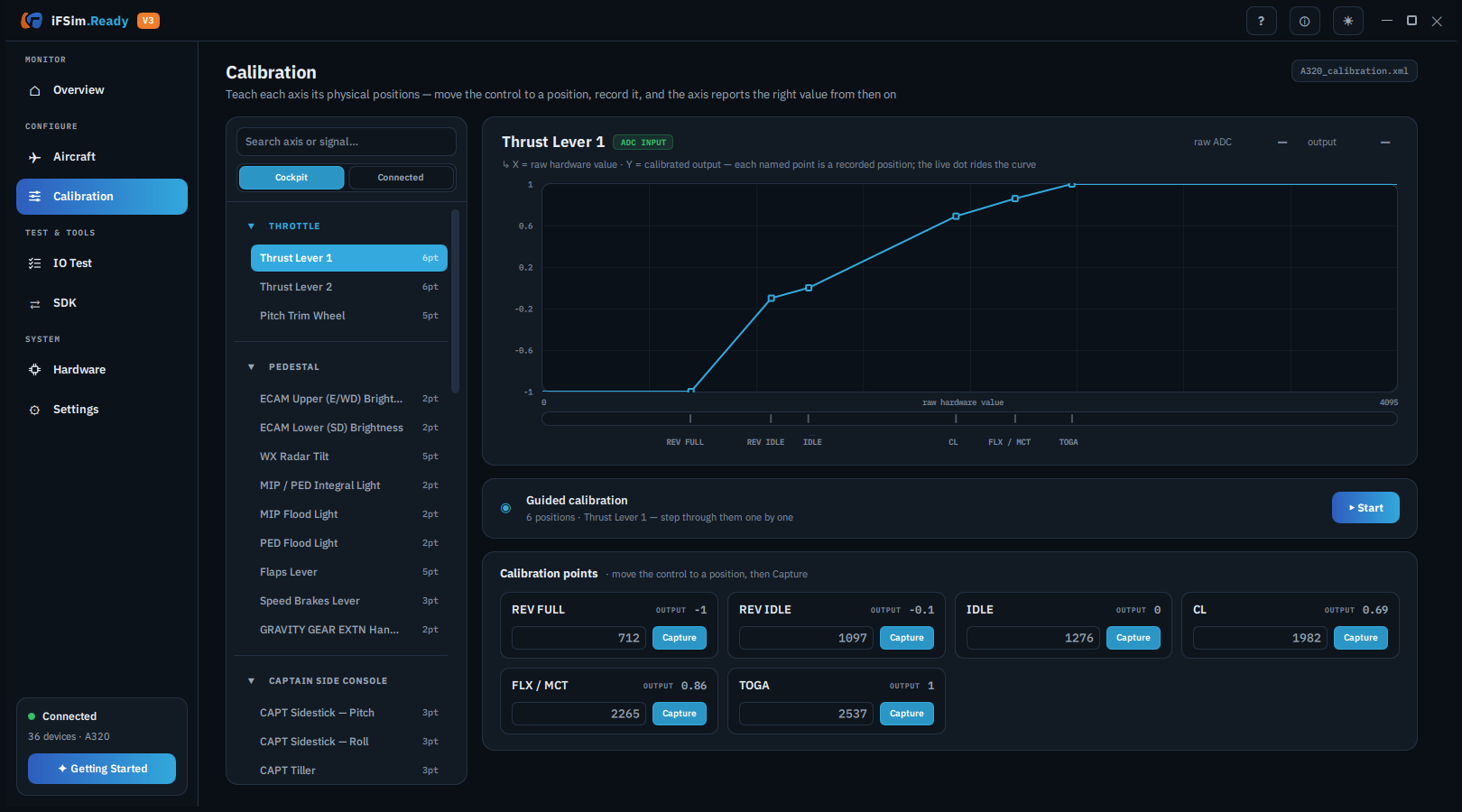Select CAPT Sidestick — Pitch axis
This screenshot has width=1462, height=812.
coord(348,713)
